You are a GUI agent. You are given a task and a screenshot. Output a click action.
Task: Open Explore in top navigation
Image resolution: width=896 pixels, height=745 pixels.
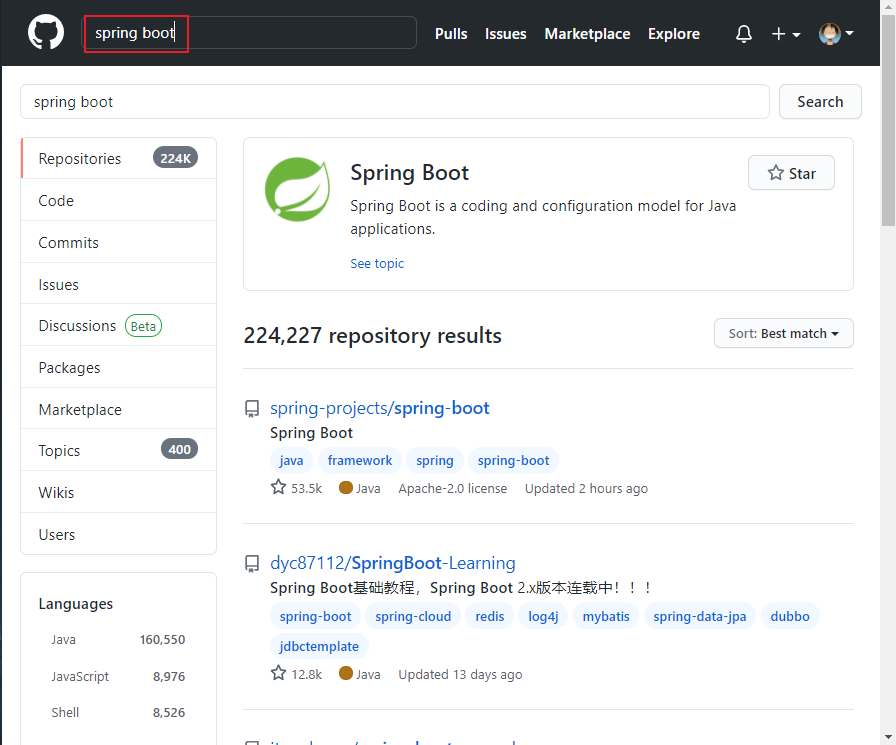[674, 34]
